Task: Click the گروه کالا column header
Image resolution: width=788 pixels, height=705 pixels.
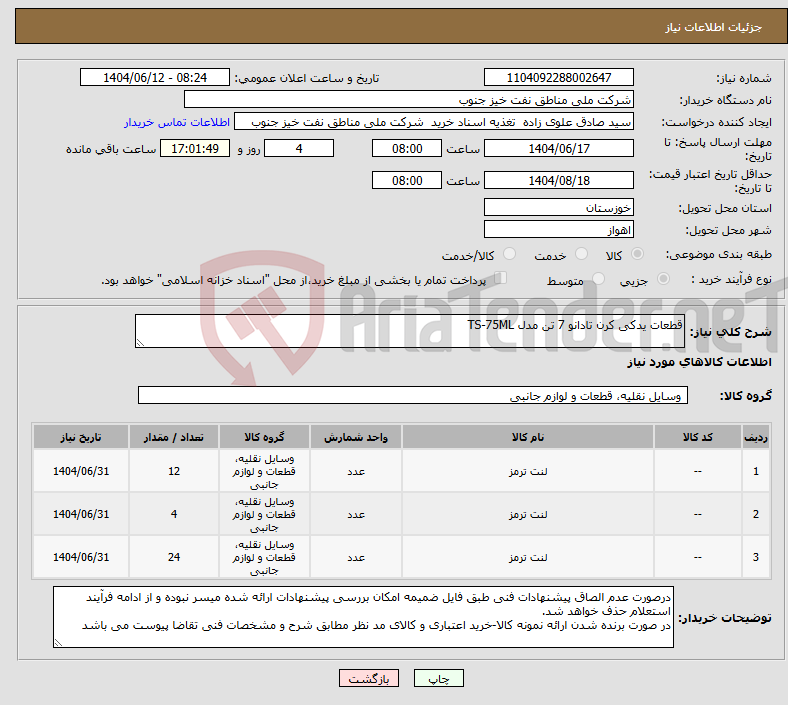Action: click(264, 437)
